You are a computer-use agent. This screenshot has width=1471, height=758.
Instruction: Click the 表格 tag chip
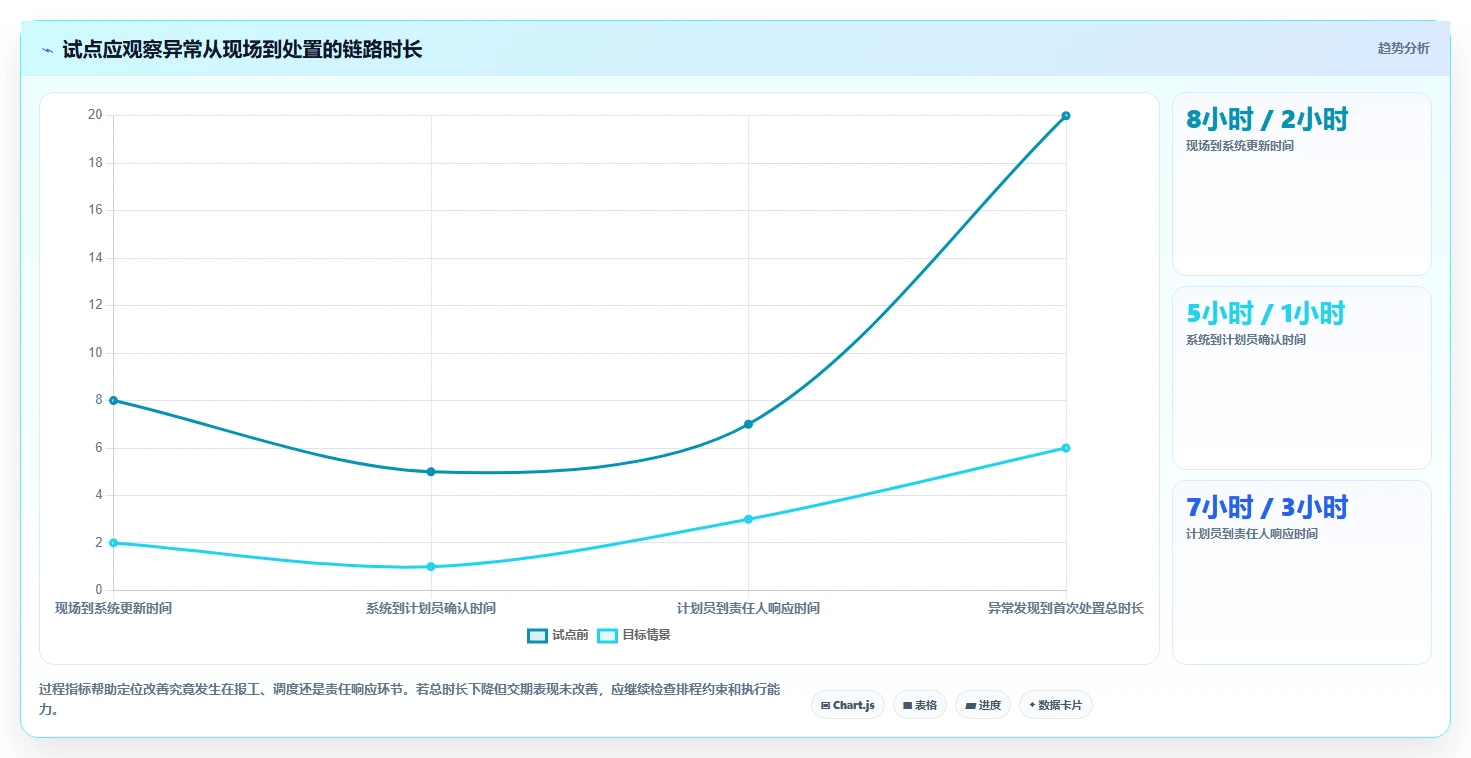coord(919,705)
